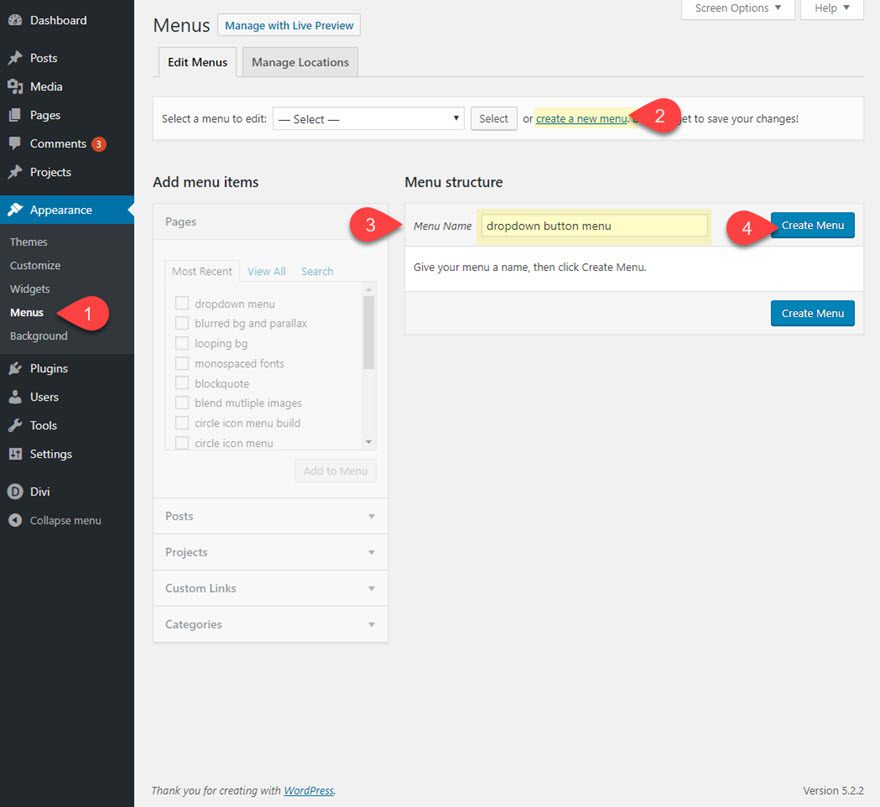Tick the 'monospaced fonts' checkbox
The width and height of the screenshot is (880, 807).
tap(182, 363)
